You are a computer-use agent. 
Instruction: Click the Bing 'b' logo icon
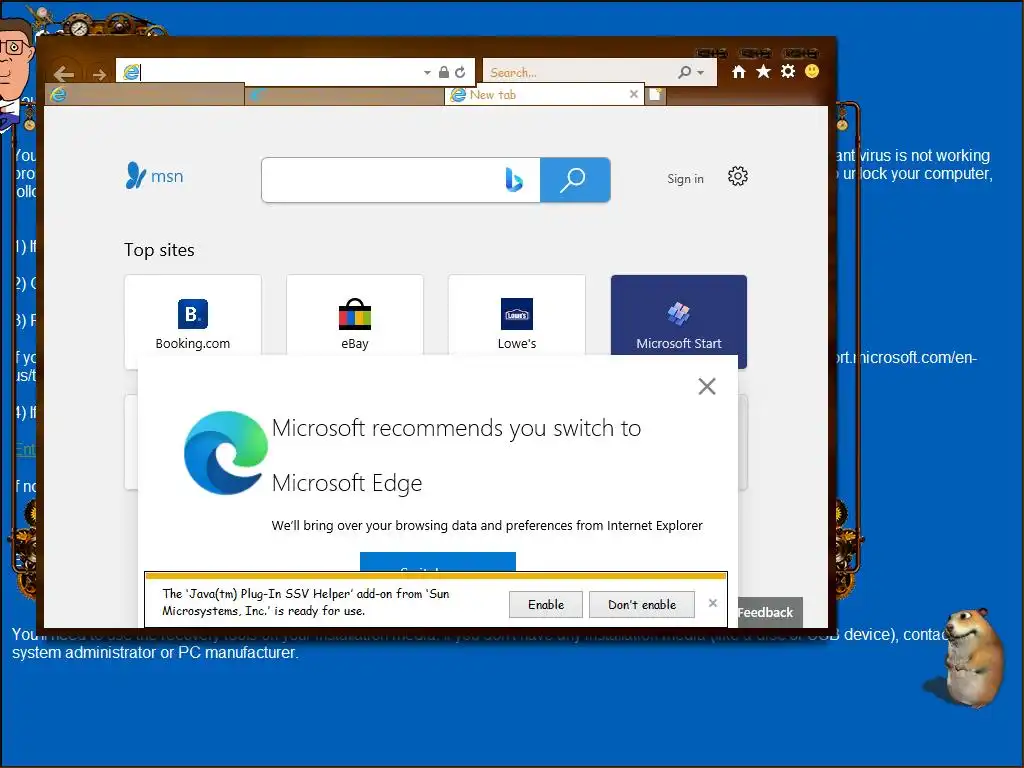coord(514,180)
